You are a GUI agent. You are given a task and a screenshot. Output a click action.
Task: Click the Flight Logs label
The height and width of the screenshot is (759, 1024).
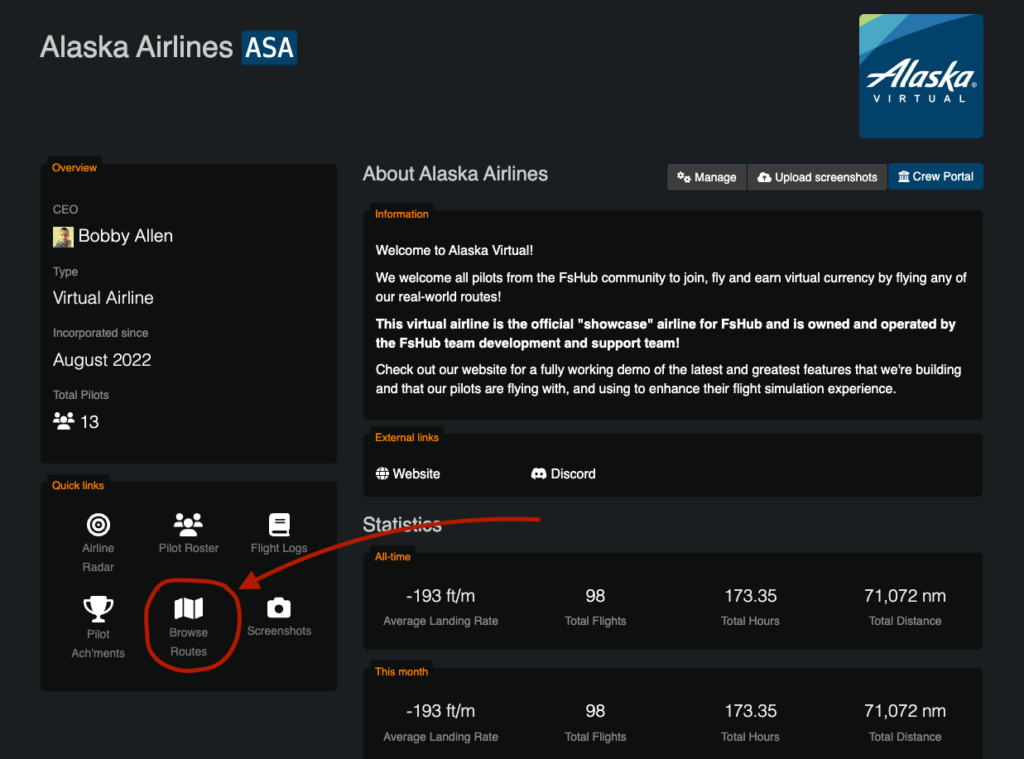(x=279, y=548)
